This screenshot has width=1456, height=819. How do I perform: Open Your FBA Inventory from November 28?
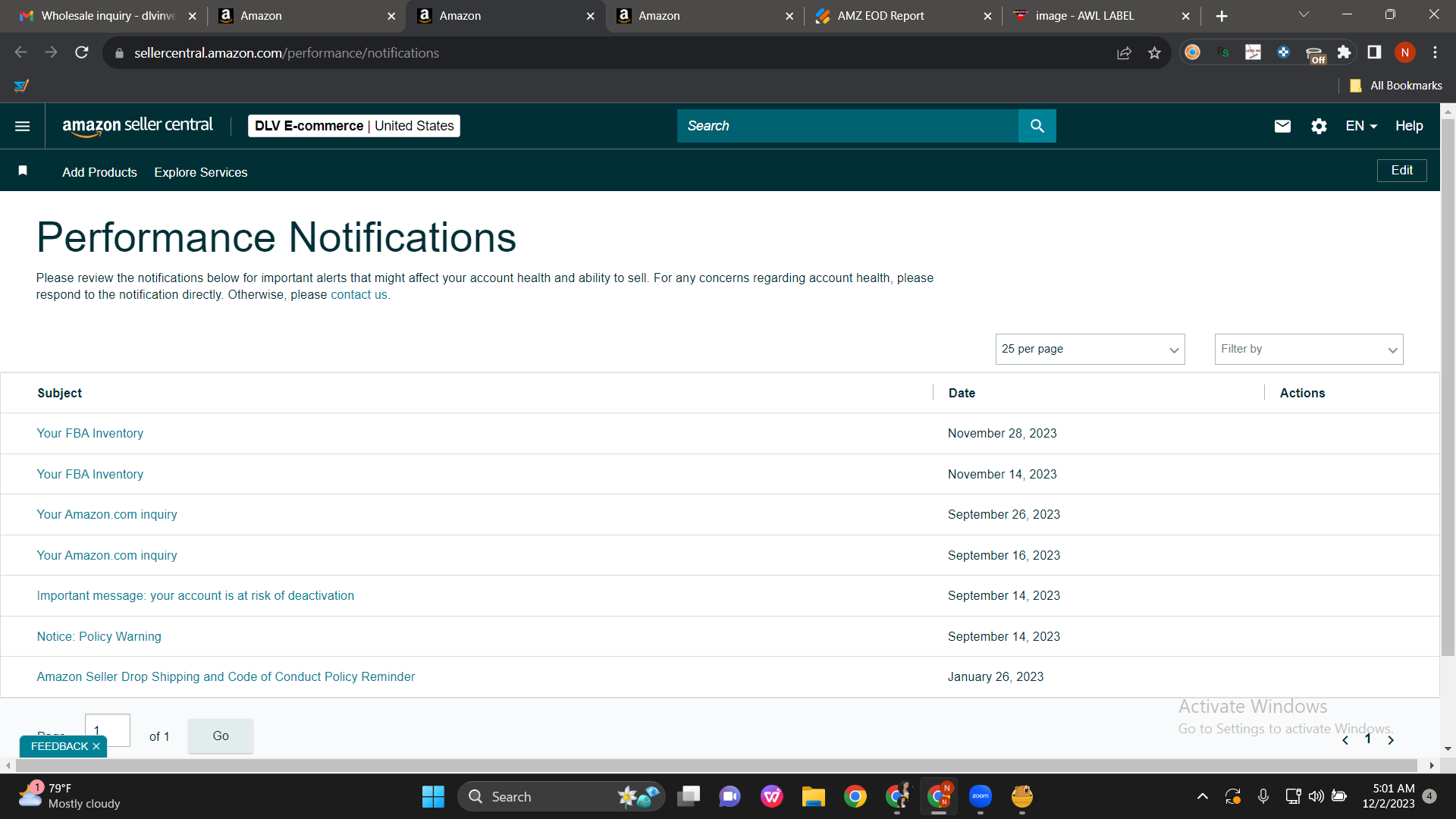89,433
